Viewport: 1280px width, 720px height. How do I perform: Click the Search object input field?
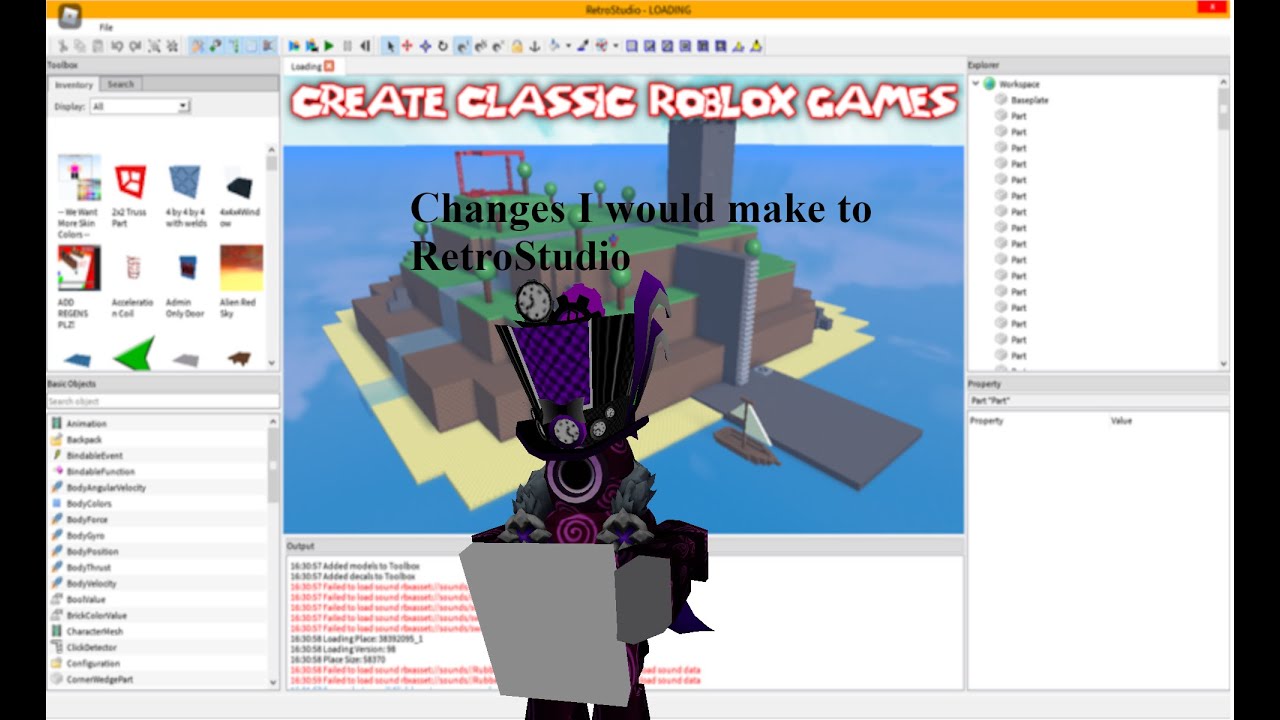(163, 401)
